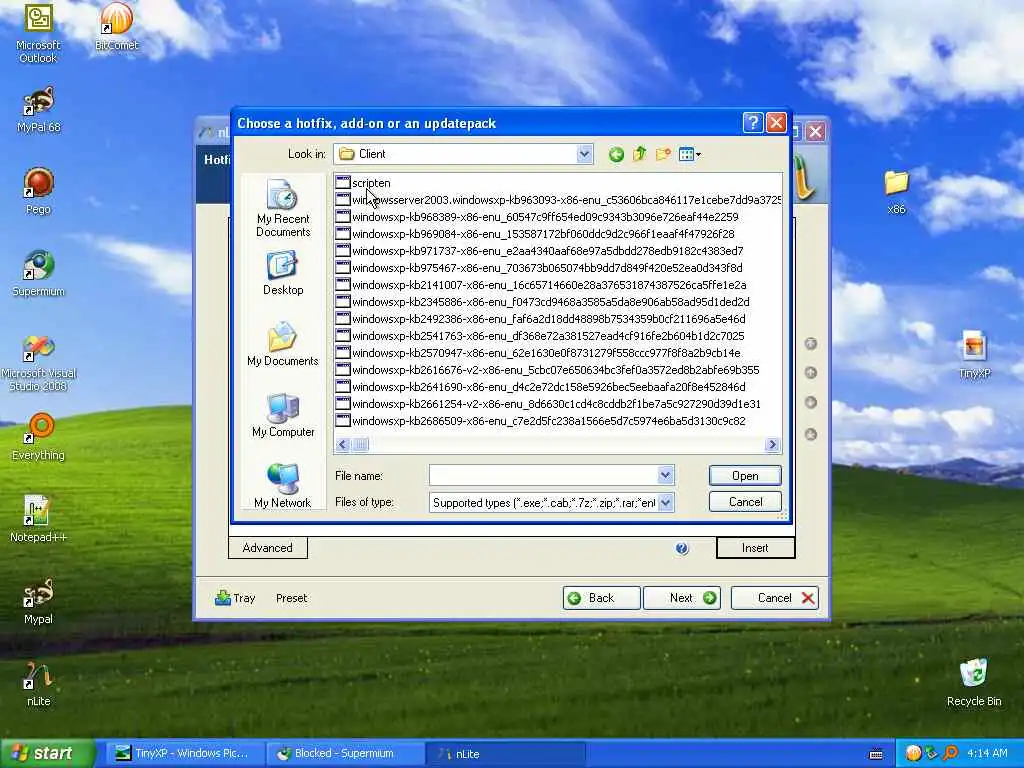Select the windowsxp-kb2141007 file
Screen dimensions: 1024x768
click(541, 285)
